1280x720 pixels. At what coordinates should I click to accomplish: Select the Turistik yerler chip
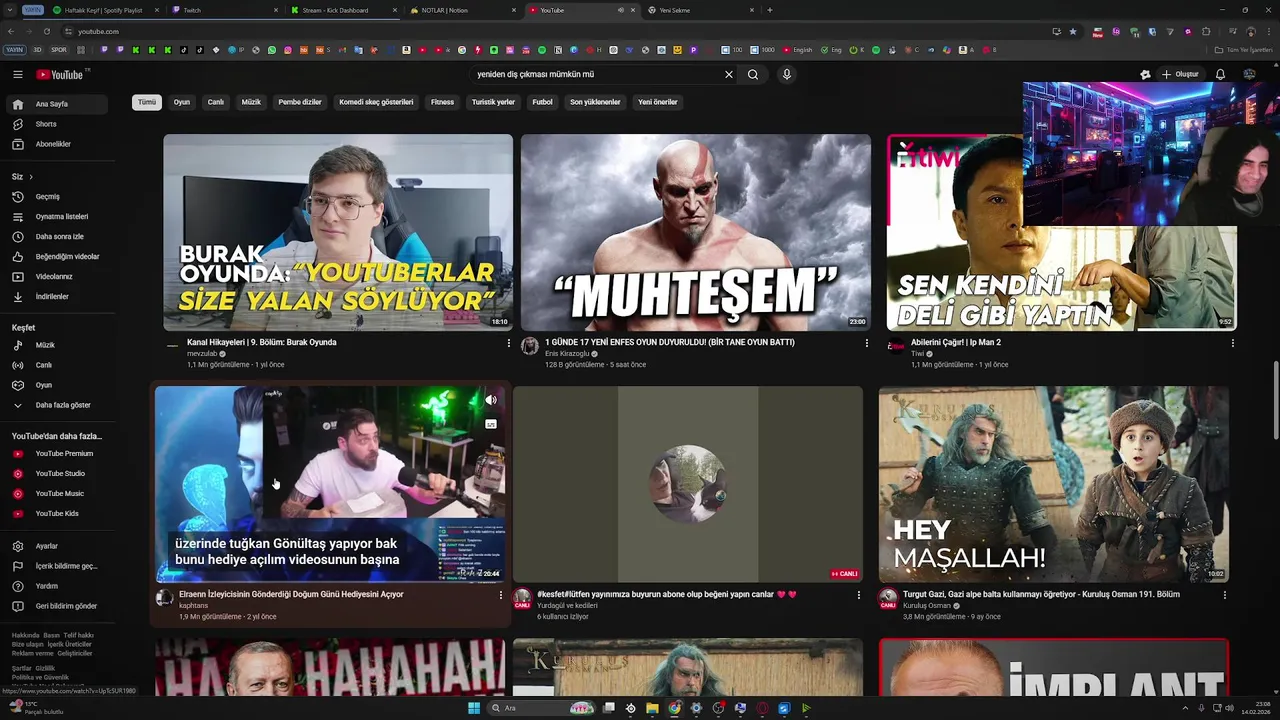pos(493,102)
